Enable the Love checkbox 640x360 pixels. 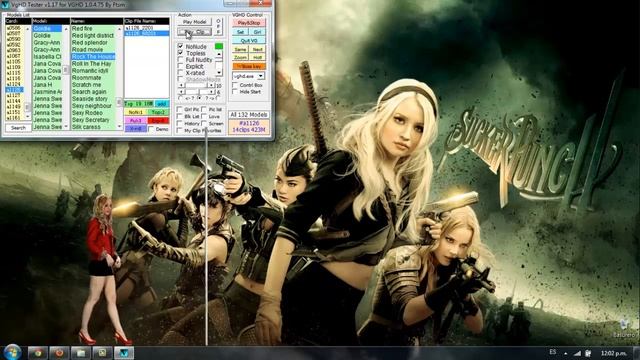point(204,116)
